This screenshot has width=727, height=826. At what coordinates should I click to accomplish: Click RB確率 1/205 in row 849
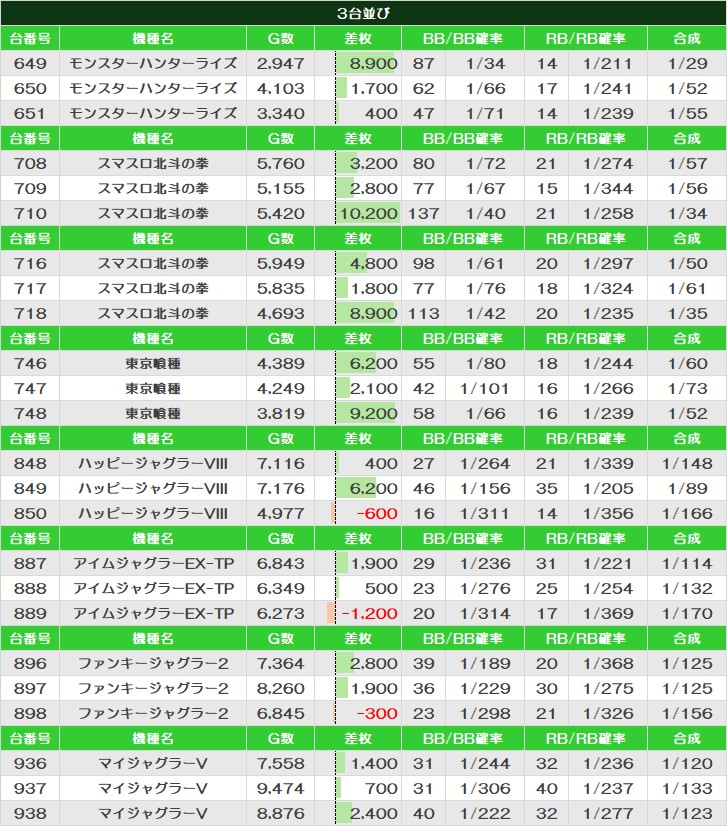click(x=607, y=489)
